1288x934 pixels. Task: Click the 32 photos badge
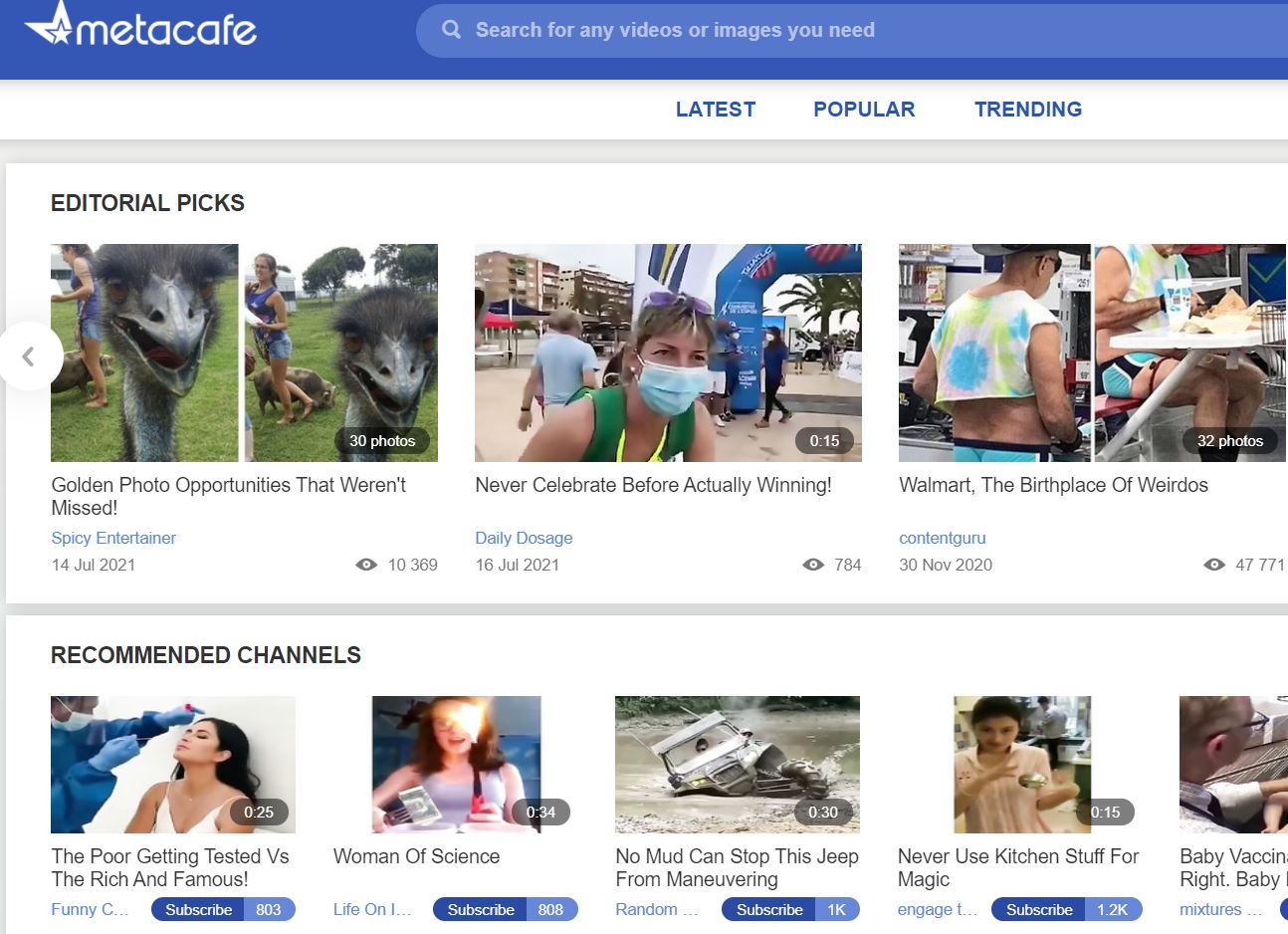[x=1230, y=441]
